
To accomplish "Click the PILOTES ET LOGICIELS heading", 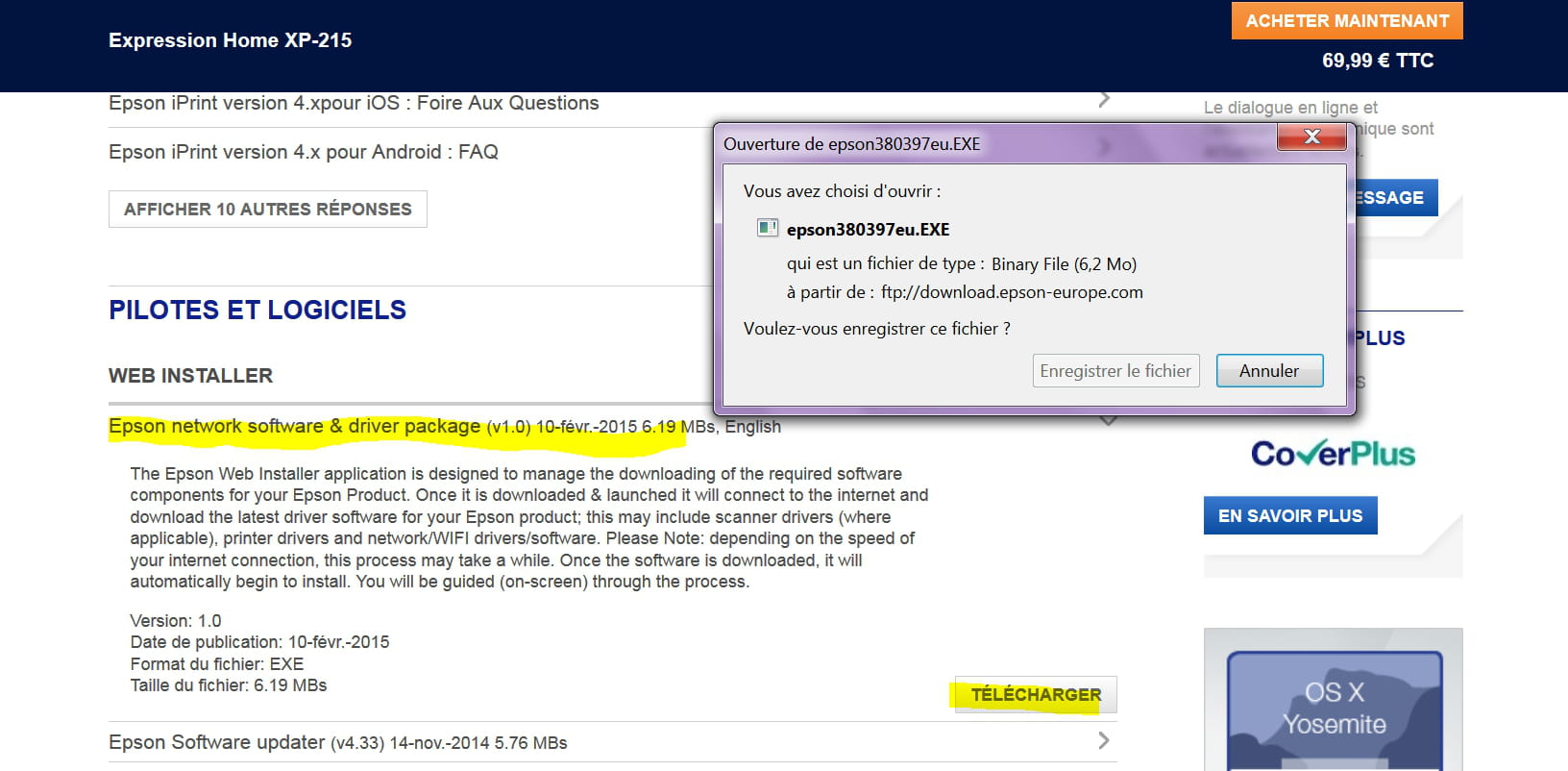I will [257, 310].
